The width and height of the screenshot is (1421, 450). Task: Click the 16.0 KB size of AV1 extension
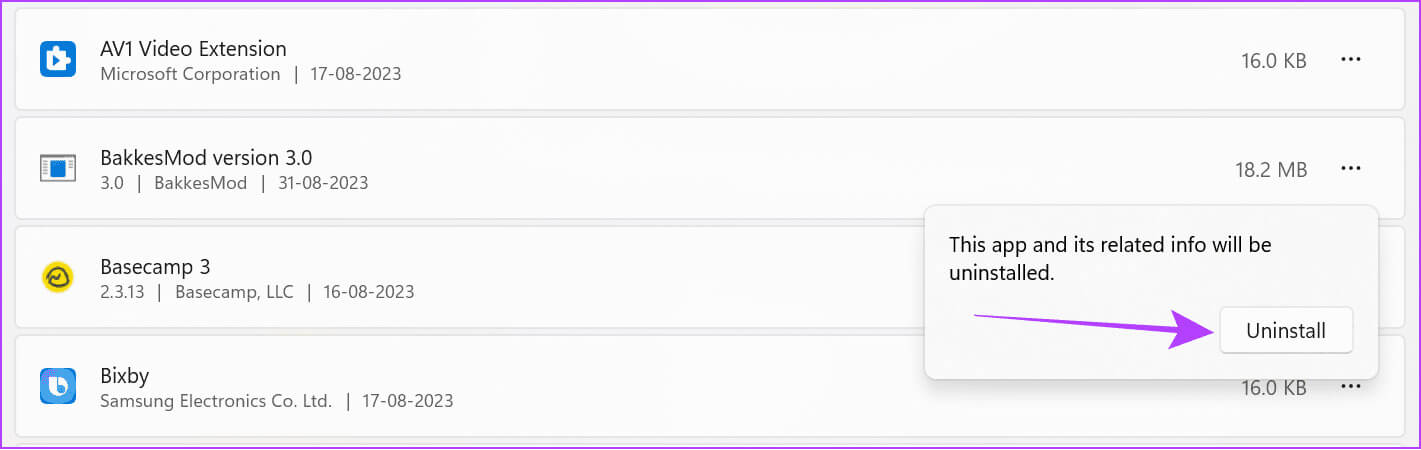[1274, 61]
